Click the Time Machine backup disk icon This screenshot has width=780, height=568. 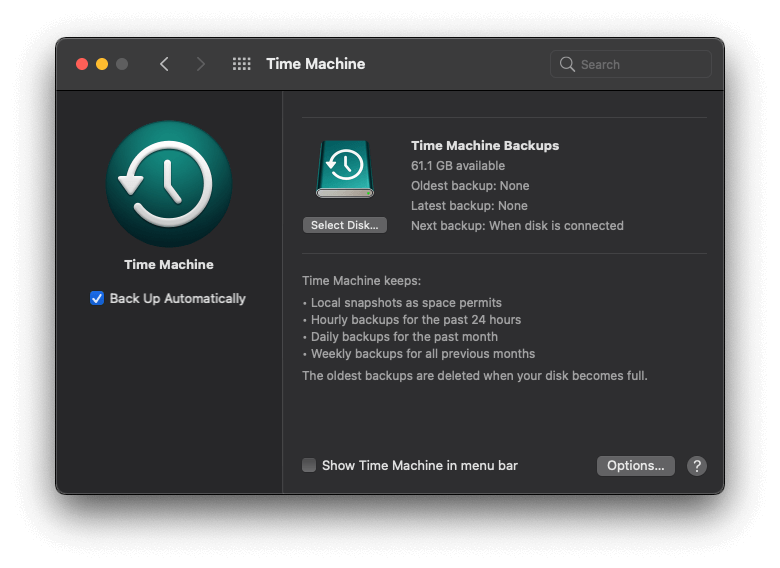(345, 169)
